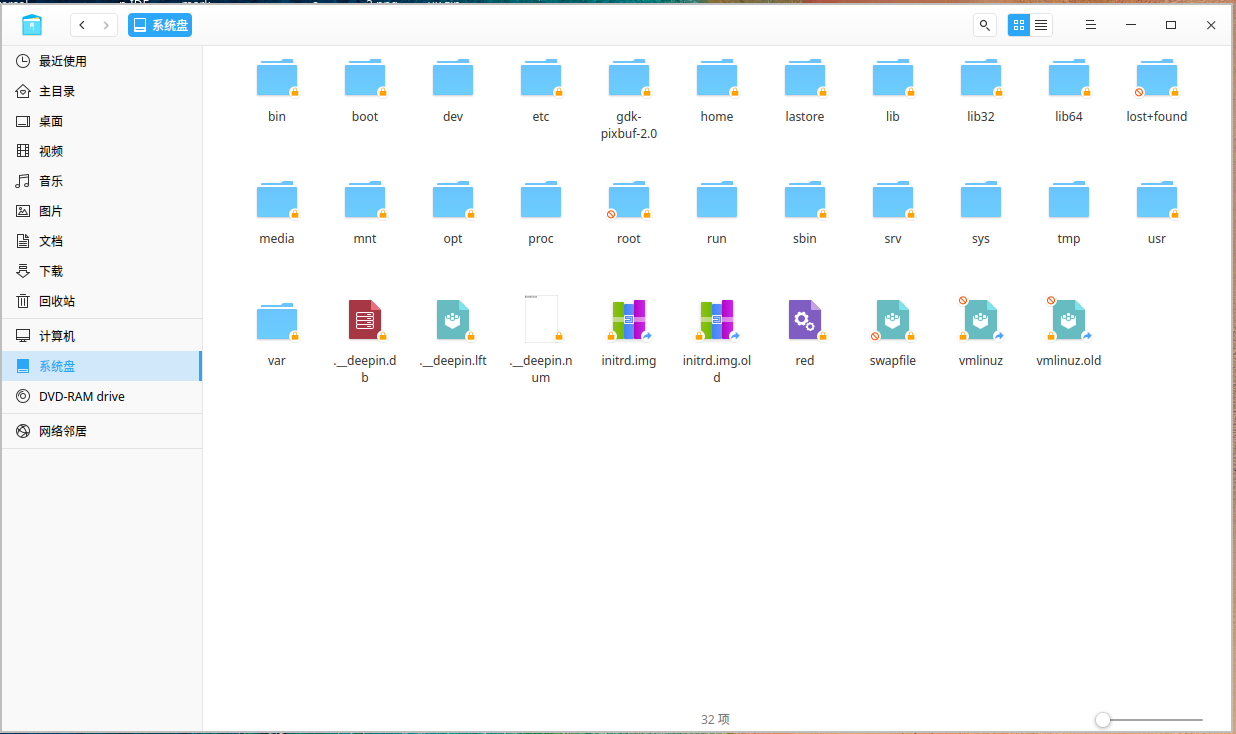1236x734 pixels.
Task: Select the swapfile icon
Action: [893, 320]
